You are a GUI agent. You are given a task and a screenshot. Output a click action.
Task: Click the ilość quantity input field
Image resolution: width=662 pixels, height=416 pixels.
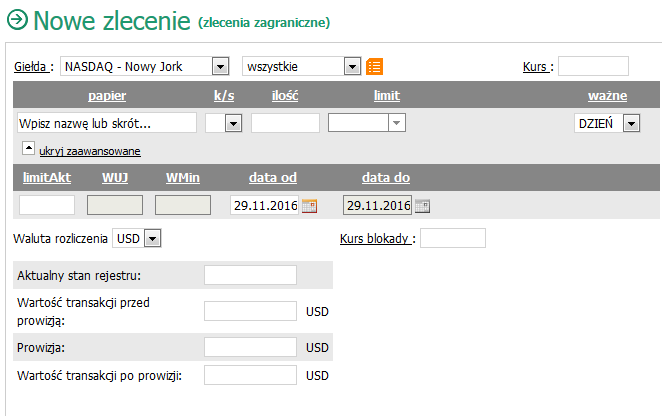(x=285, y=123)
